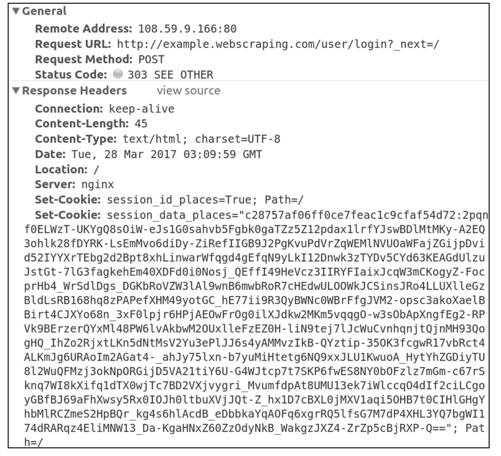Collapse the Response Headers section triangle
This screenshot has height=456, width=501.
coord(16,90)
